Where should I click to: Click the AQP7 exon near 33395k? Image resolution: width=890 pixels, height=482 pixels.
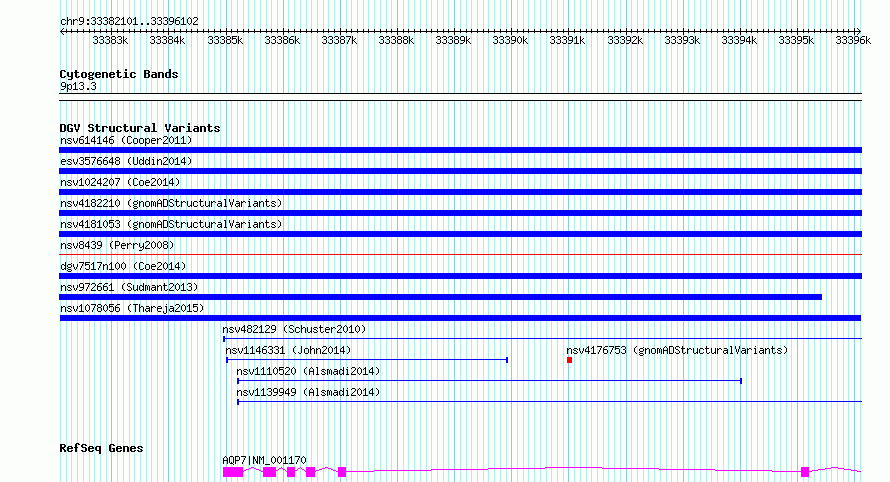(x=805, y=472)
